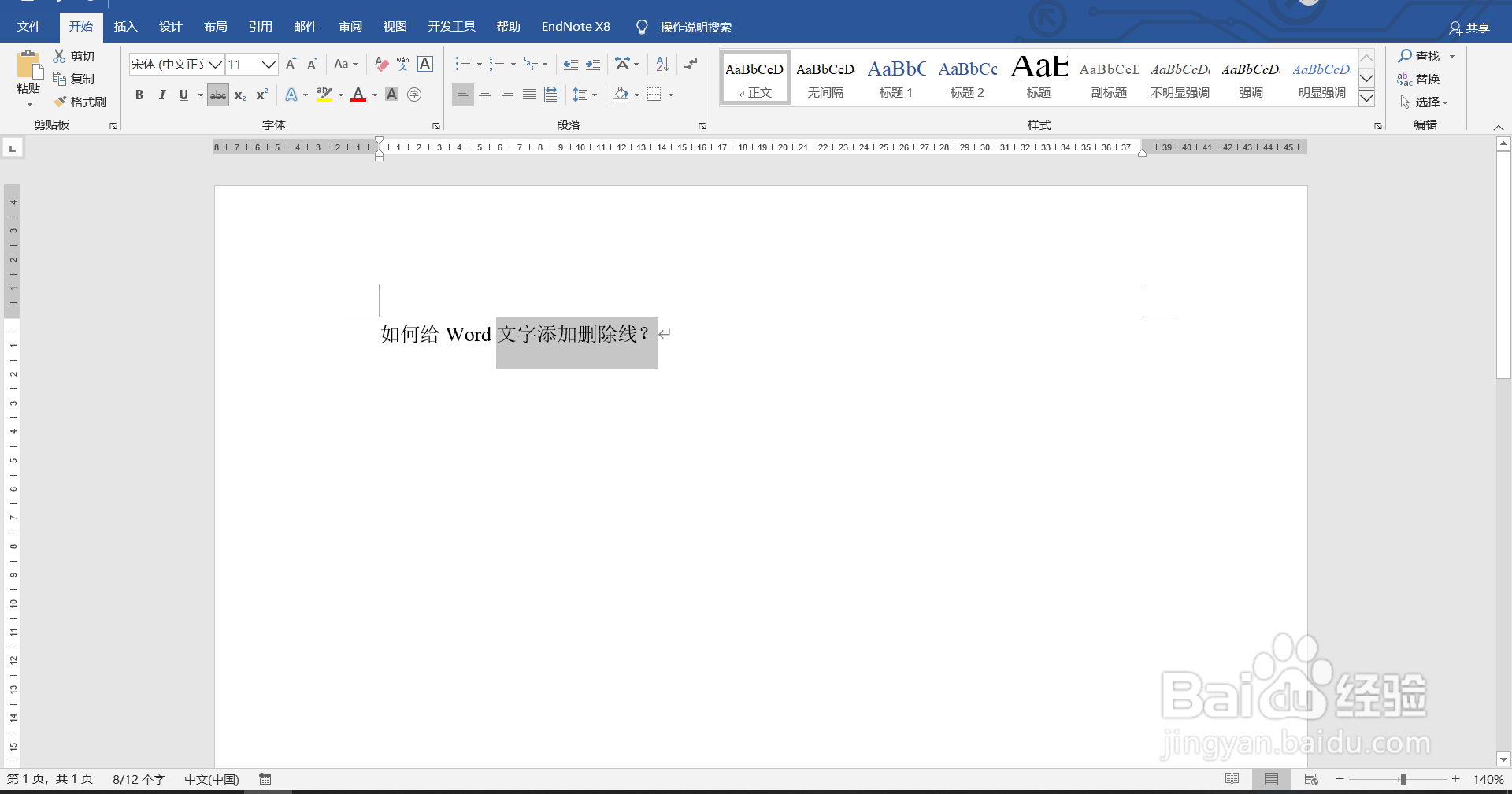
Task: Open the EndNote X8 ribbon tab
Action: [576, 26]
